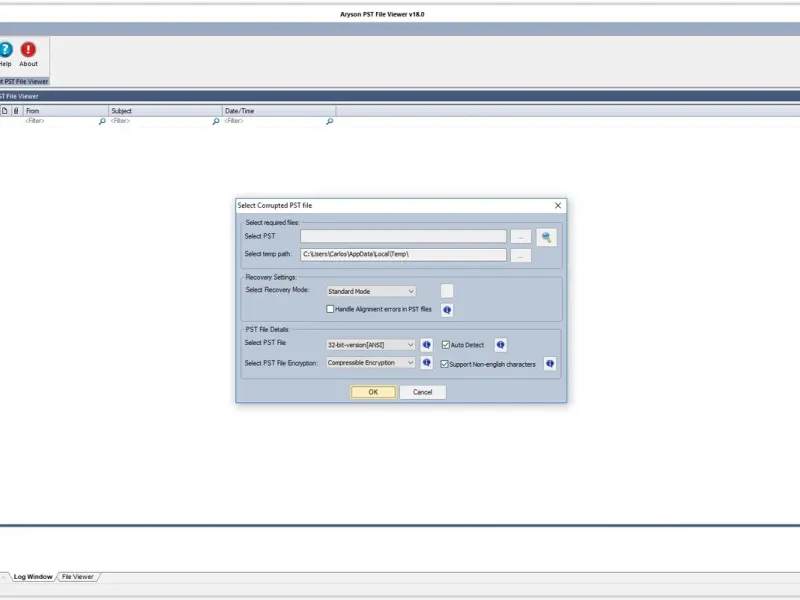Viewport: 800px width, 600px height.
Task: Click the Date/Time filter search icon
Action: 330,121
